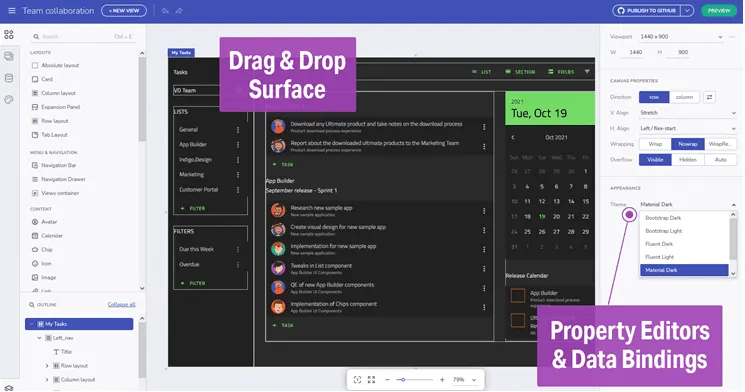Collapse the My Tasks outline node
This screenshot has height=392, width=745.
[x=31, y=324]
